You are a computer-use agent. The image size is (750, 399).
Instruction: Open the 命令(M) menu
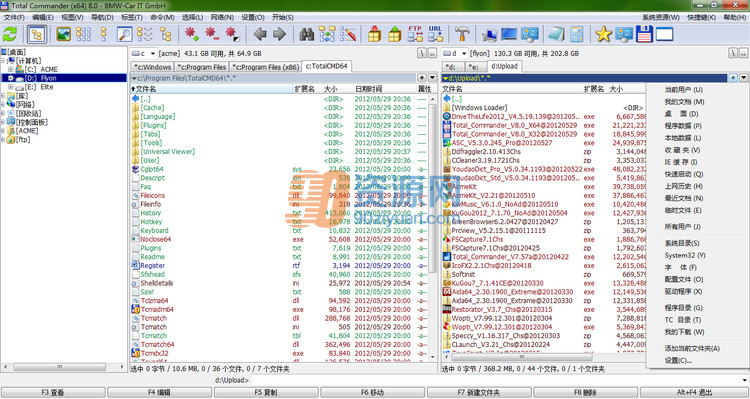click(162, 17)
